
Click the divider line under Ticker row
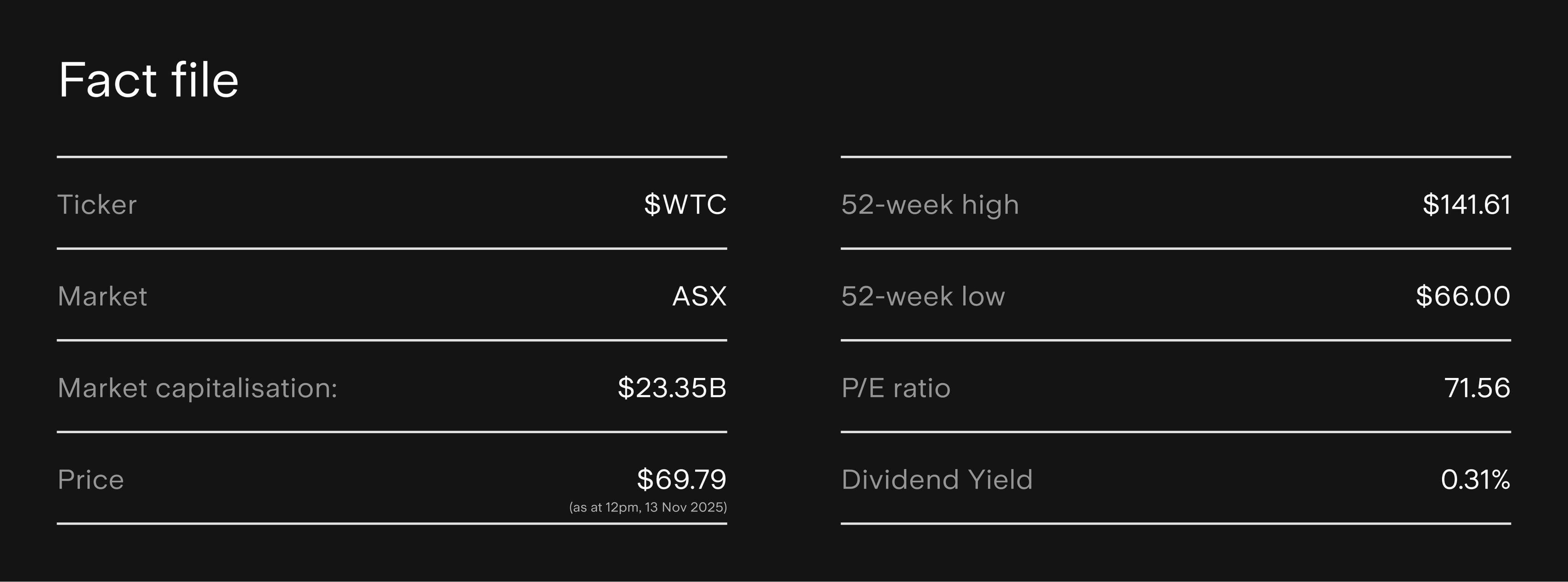click(x=392, y=248)
